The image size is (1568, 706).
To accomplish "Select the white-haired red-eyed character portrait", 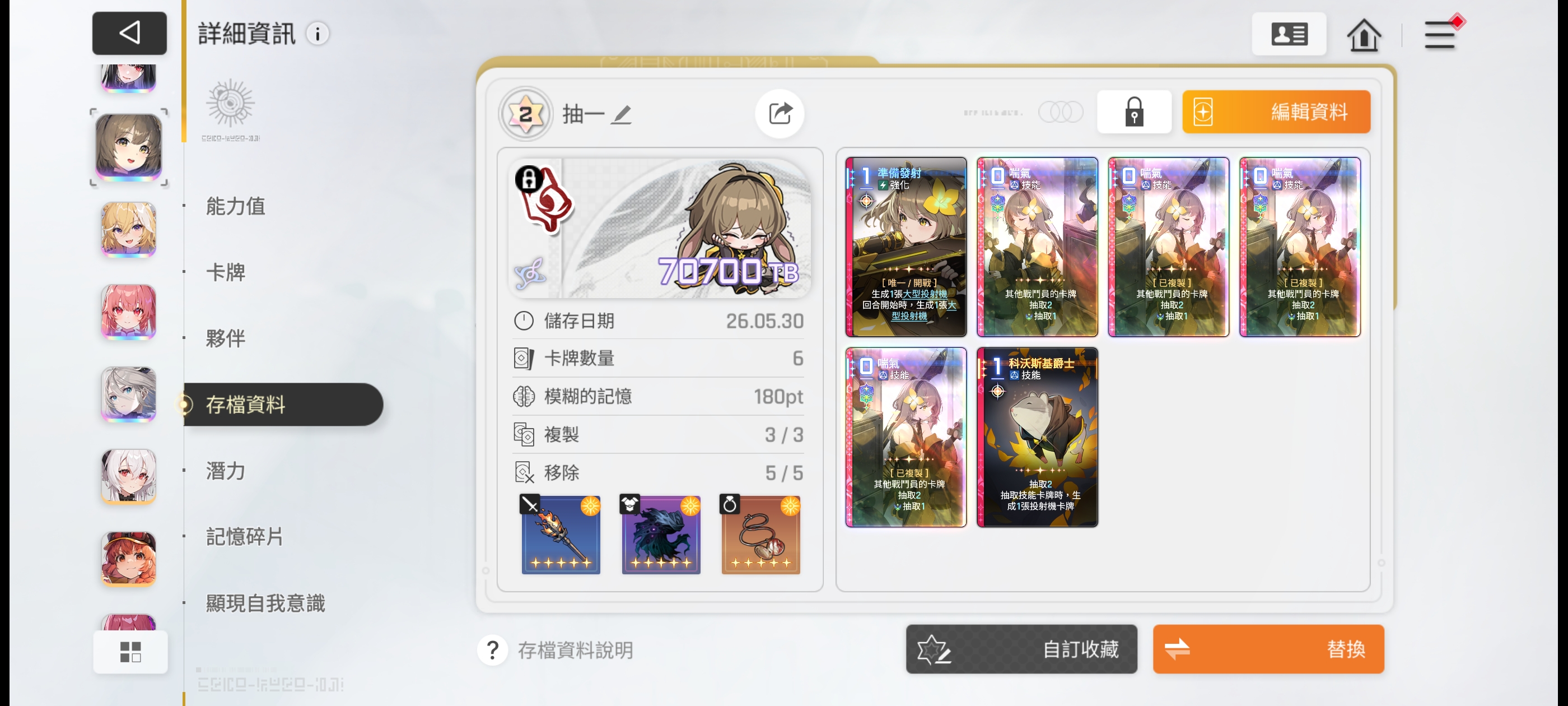I will pos(128,476).
